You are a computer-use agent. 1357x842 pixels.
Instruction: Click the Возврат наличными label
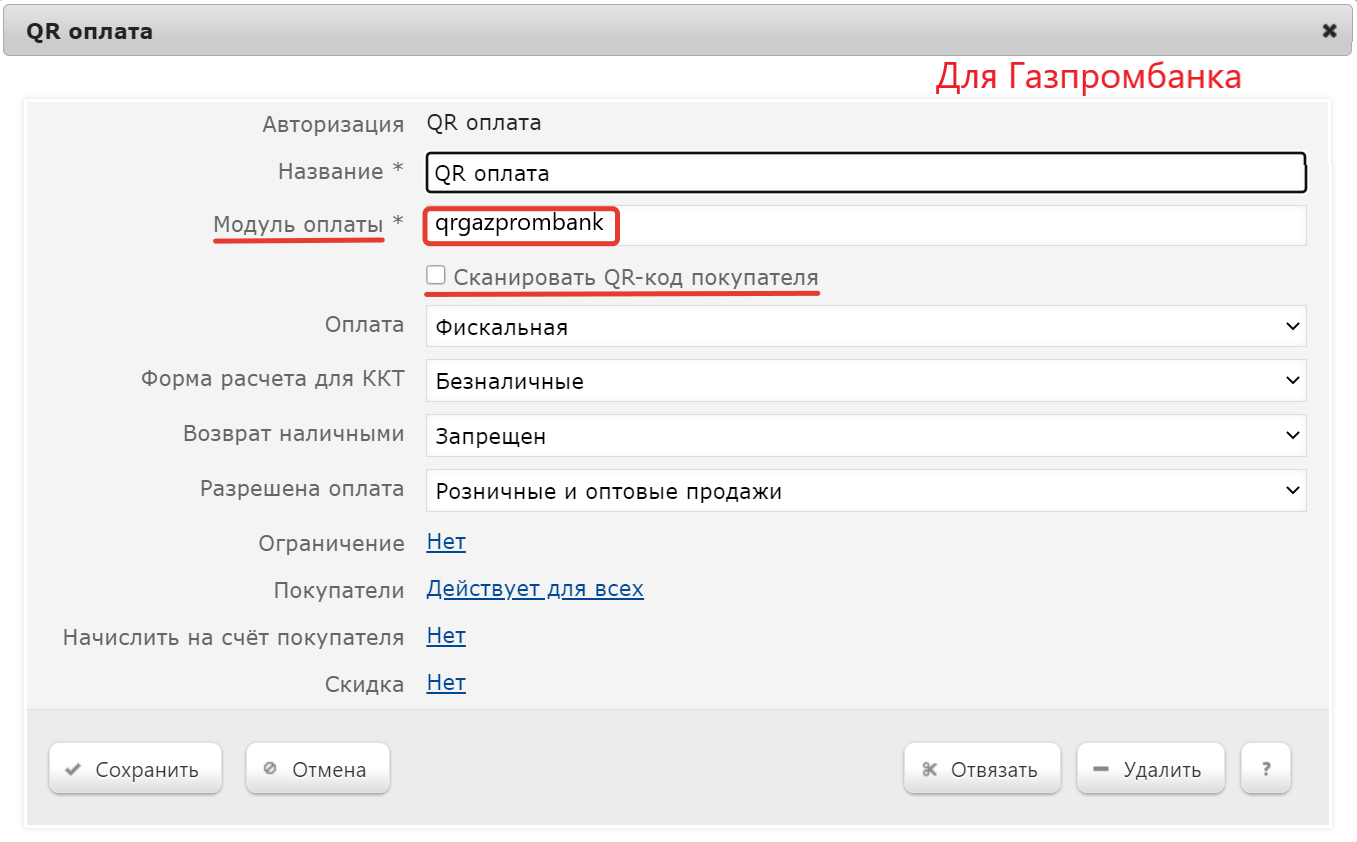[x=294, y=434]
